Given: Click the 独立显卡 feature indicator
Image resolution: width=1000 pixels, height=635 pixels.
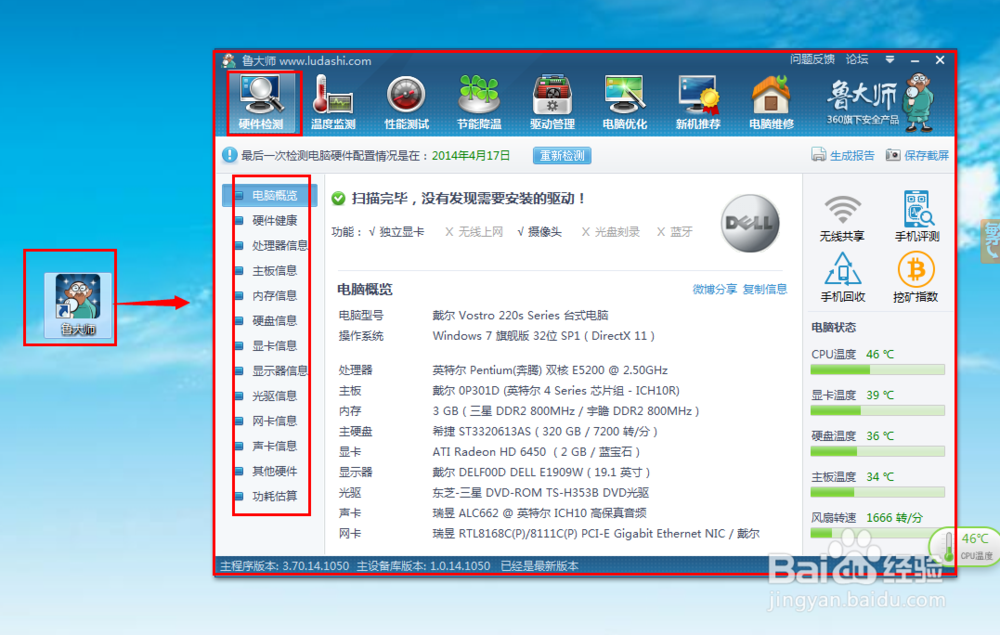Looking at the screenshot, I should point(396,232).
